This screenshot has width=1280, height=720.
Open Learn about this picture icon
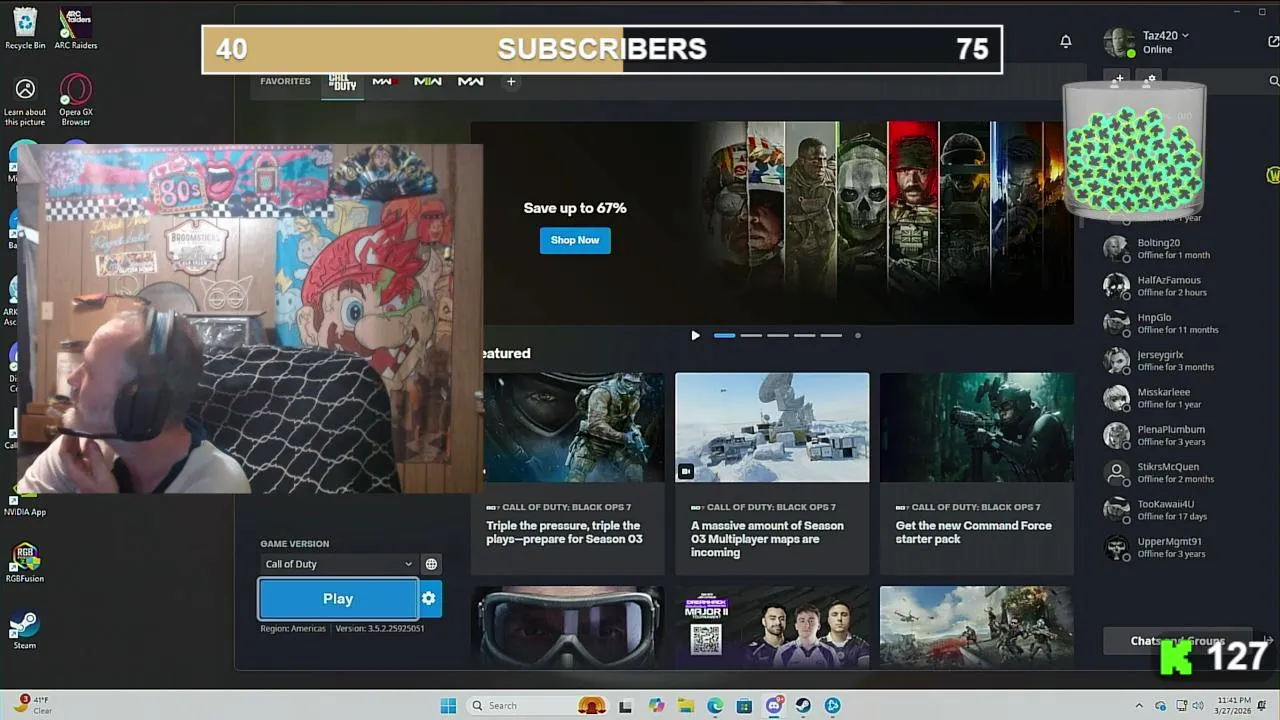(25, 102)
